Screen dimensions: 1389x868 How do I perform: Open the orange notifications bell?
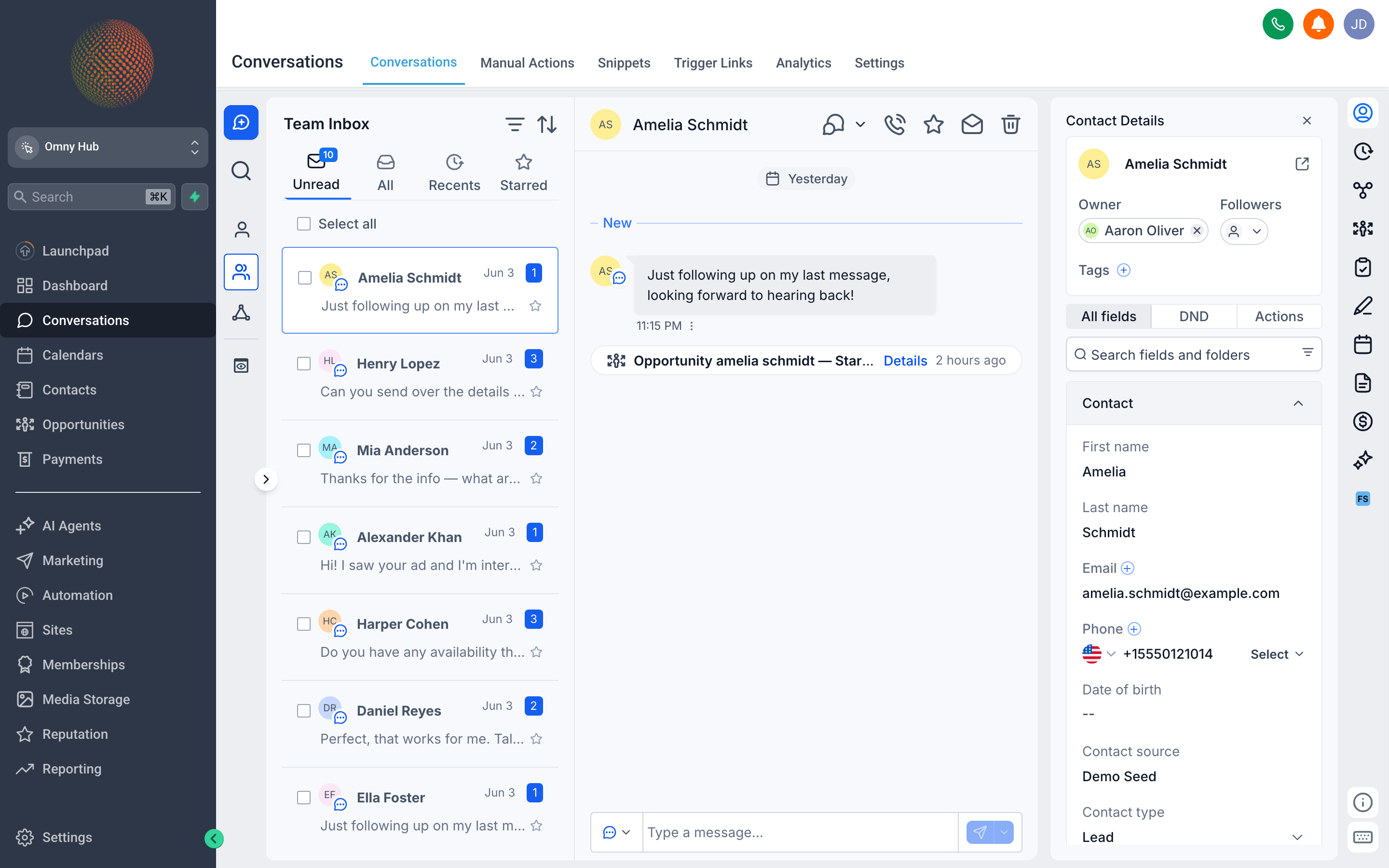coord(1318,24)
